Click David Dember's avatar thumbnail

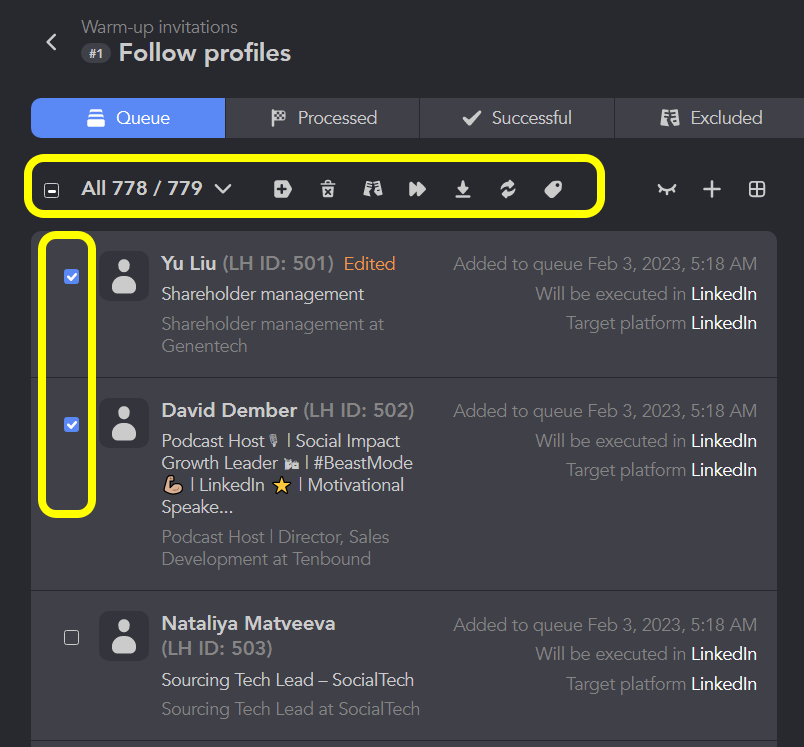(124, 423)
